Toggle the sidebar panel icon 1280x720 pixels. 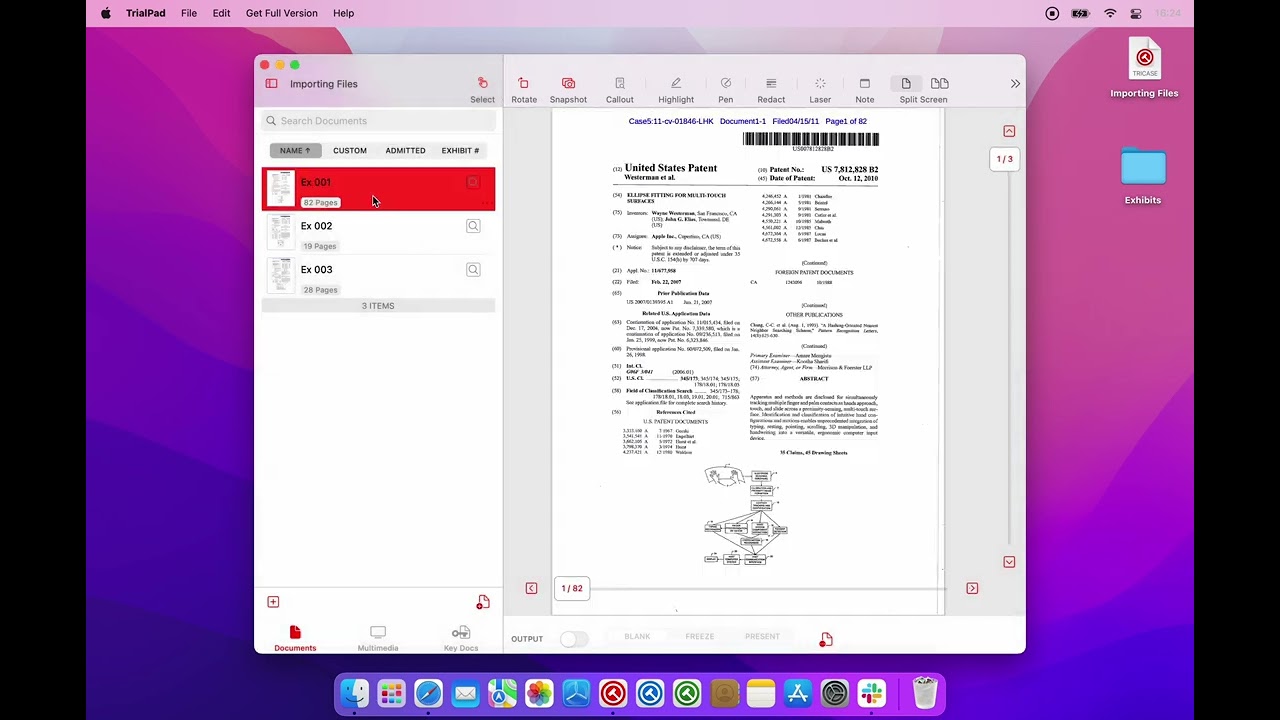271,84
